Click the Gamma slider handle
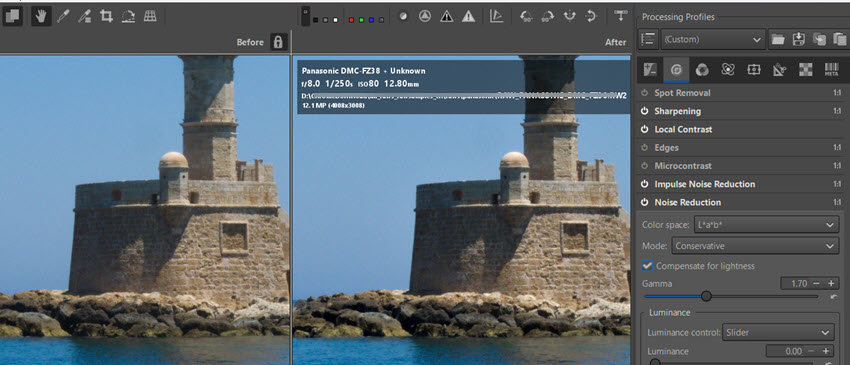The height and width of the screenshot is (365, 850). click(x=706, y=296)
